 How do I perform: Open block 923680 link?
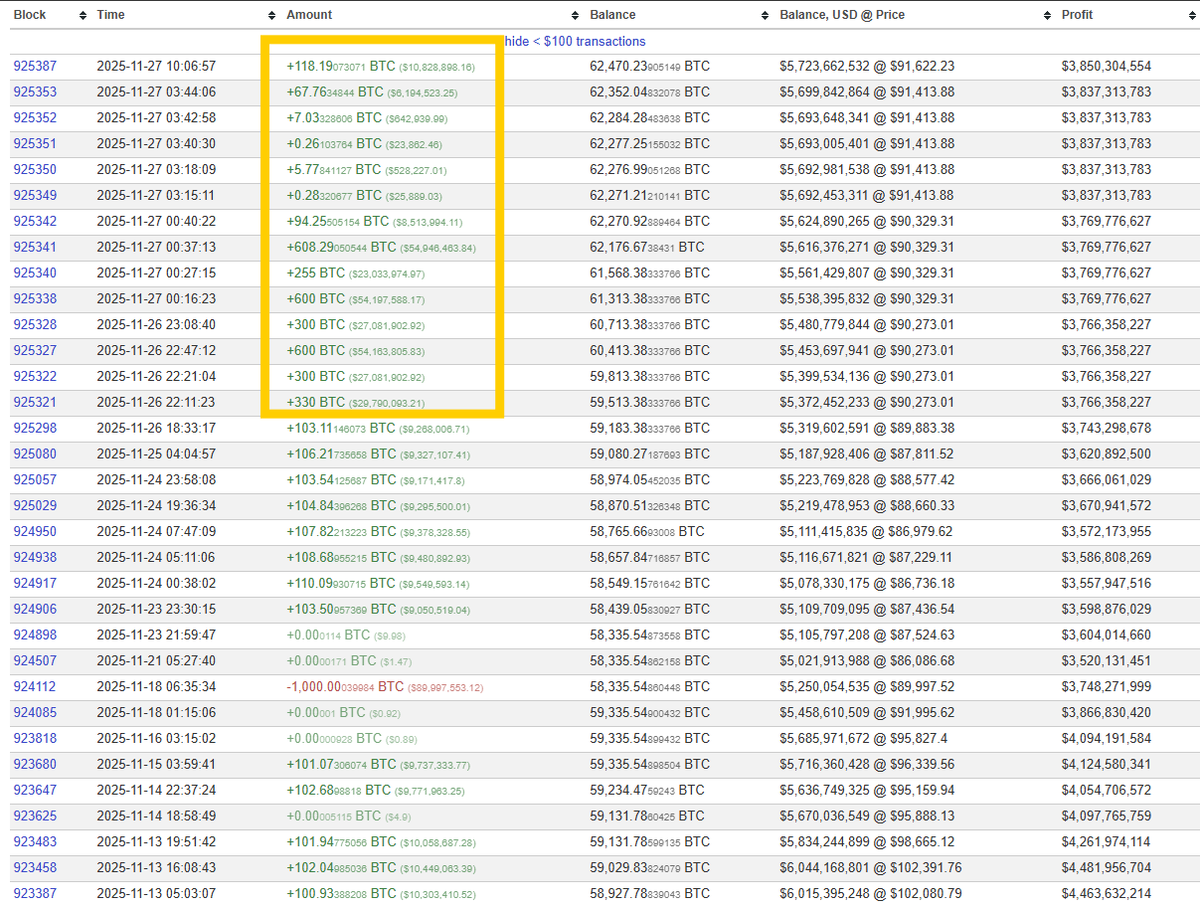click(35, 764)
